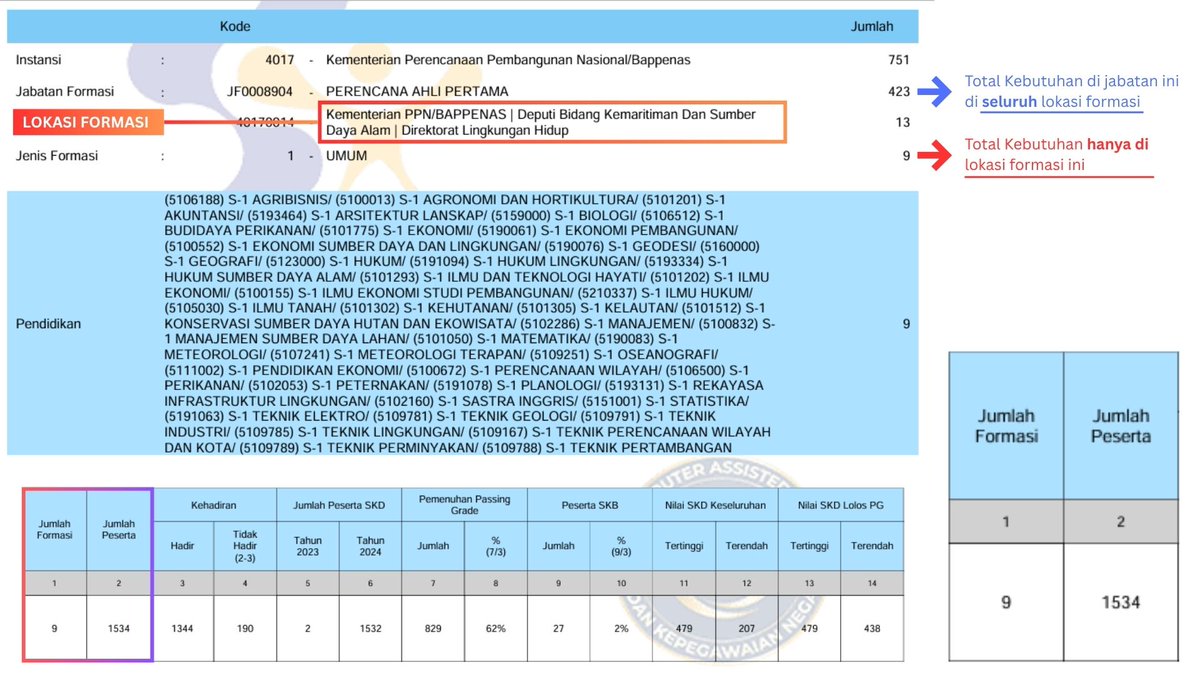Select the 'Kementerian PPN/BAPPENAS | Deputi Bidang Kemaritiman' location text
Image resolution: width=1200 pixels, height=675 pixels.
541,122
